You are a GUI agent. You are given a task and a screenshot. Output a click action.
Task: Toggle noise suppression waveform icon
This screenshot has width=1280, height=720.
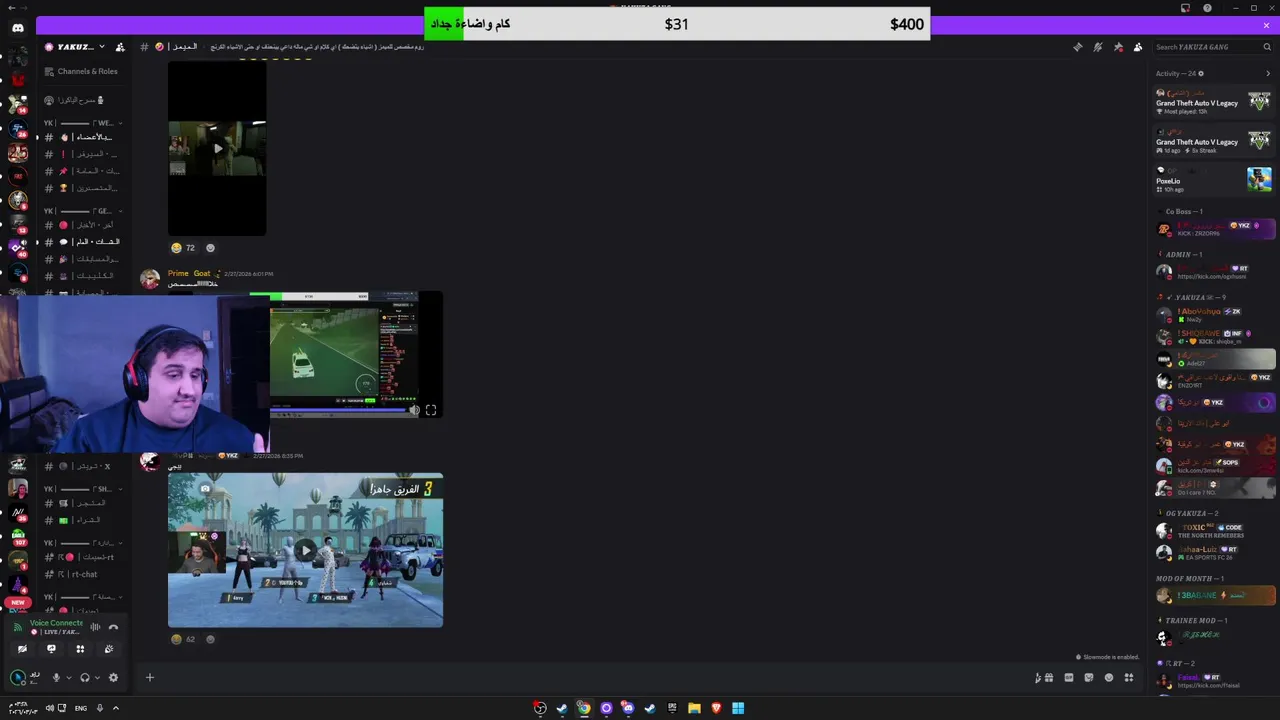(x=95, y=627)
